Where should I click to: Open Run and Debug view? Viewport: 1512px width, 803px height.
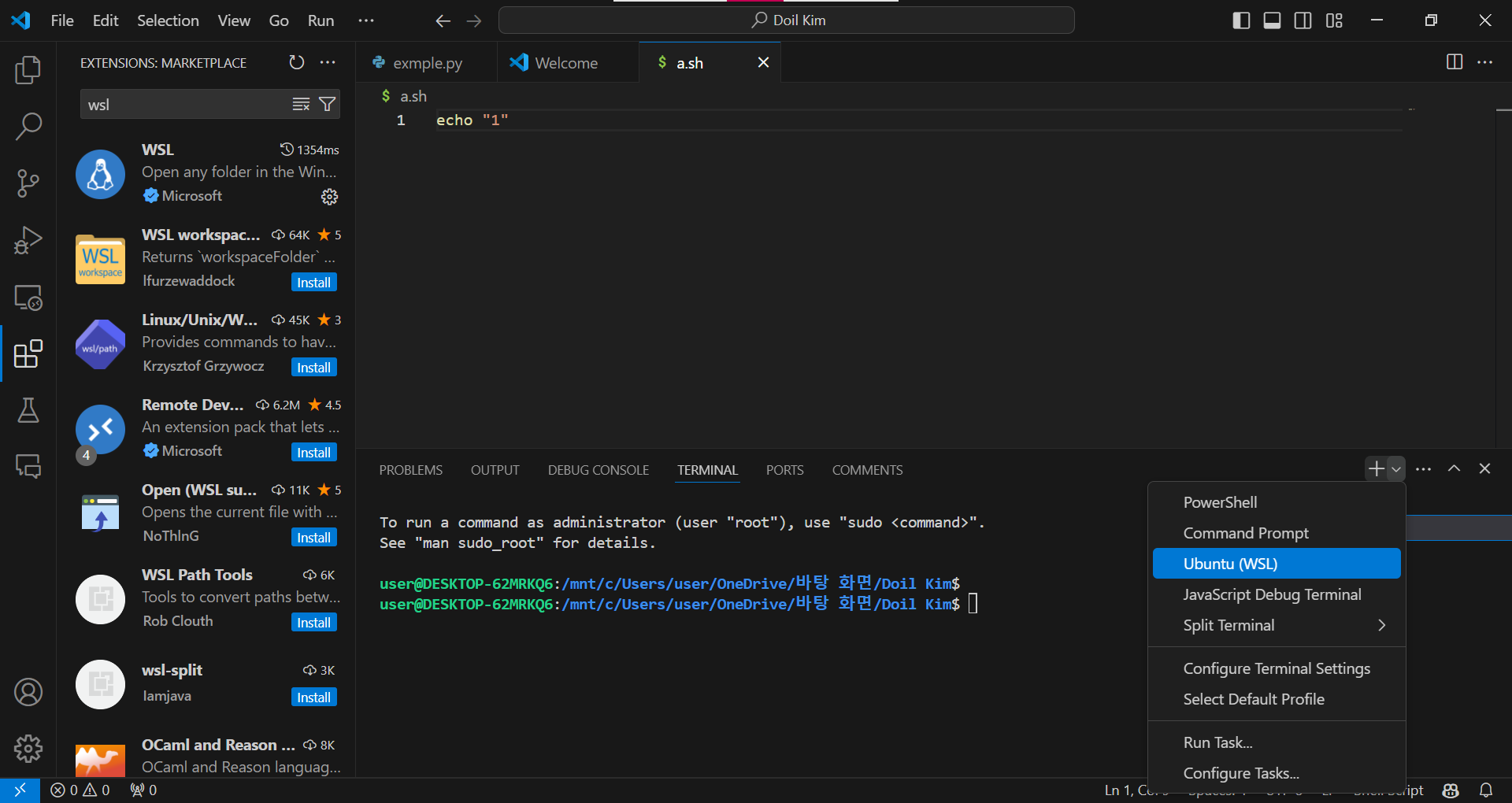28,240
